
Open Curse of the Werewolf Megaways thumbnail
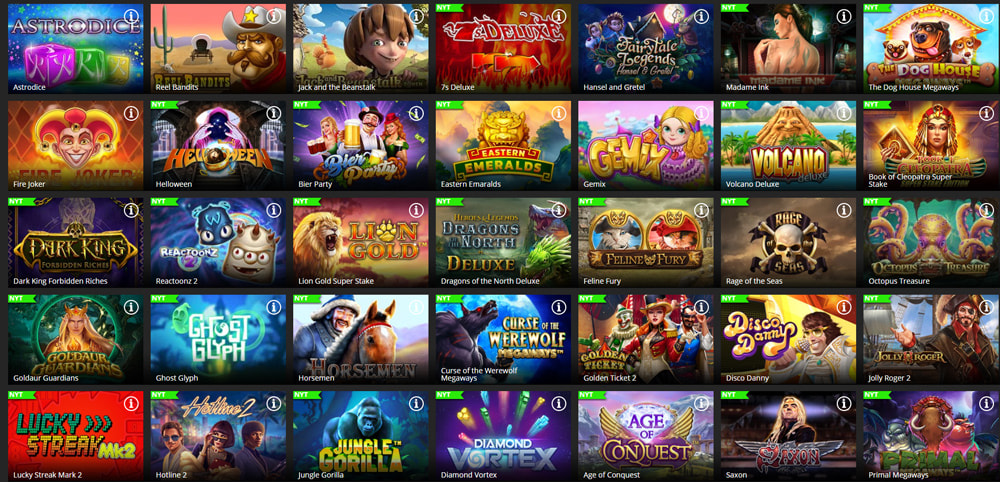[x=503, y=339]
